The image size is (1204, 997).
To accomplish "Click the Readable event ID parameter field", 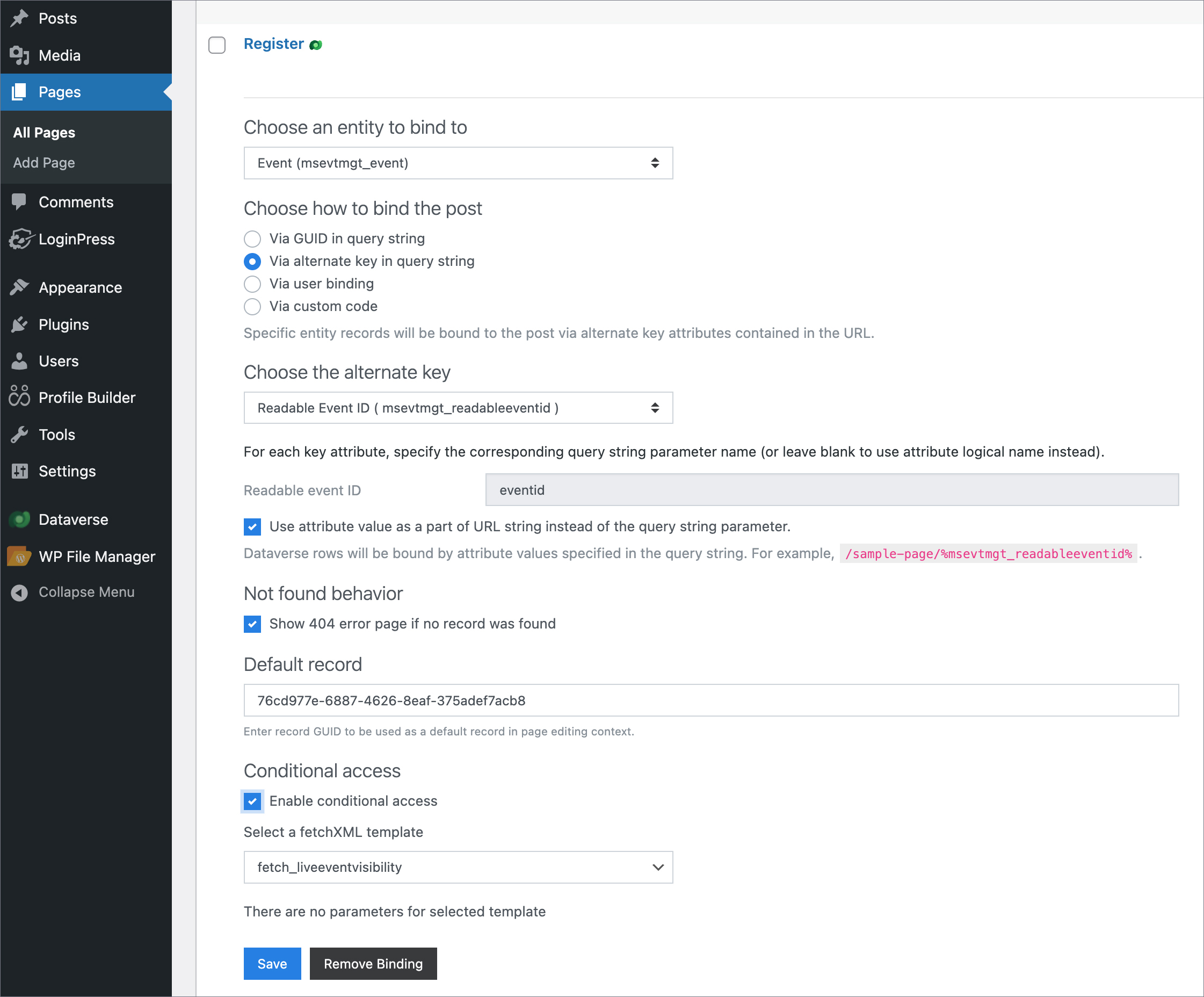I will [832, 490].
